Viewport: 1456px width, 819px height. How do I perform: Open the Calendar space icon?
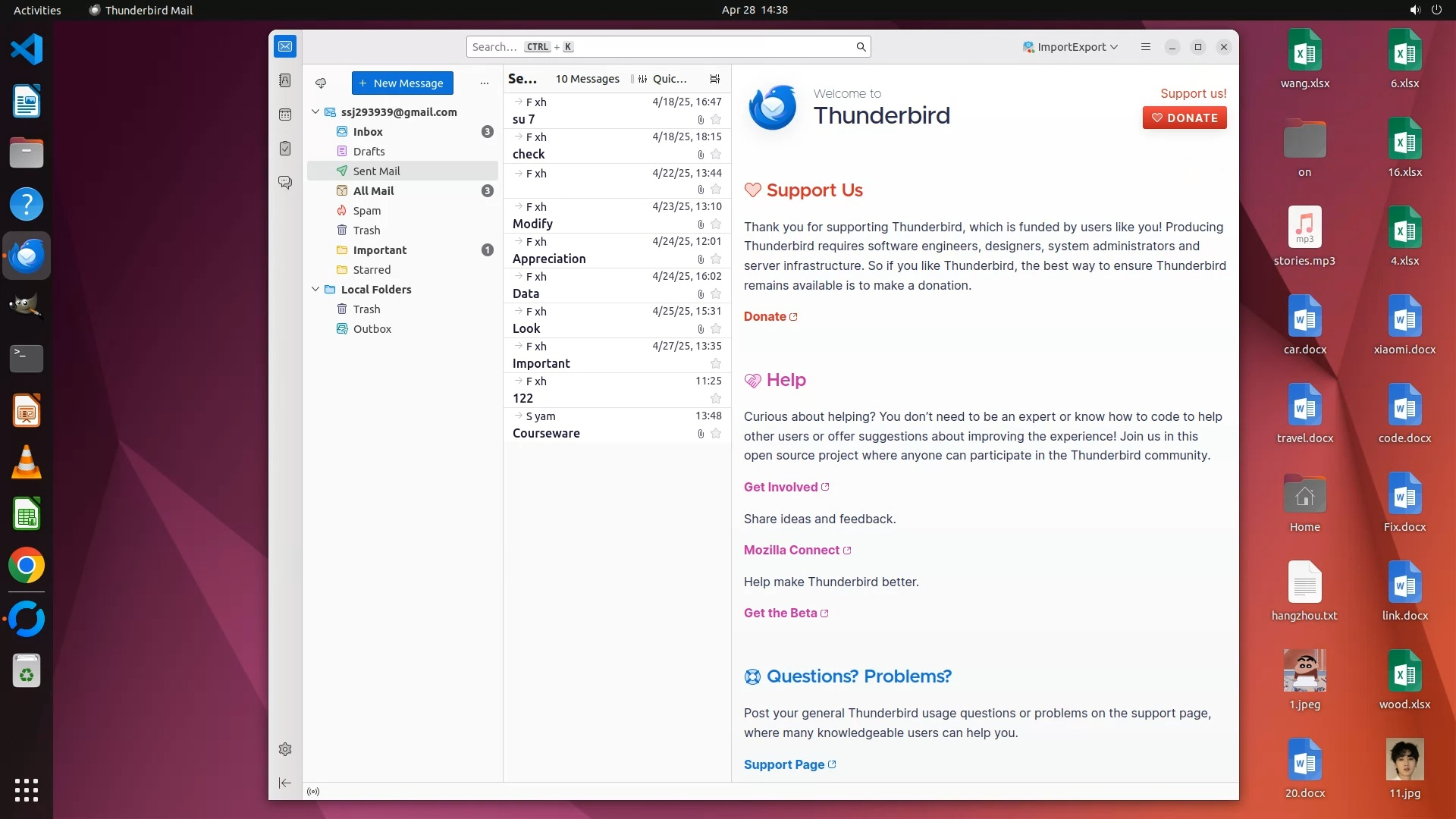(x=285, y=115)
